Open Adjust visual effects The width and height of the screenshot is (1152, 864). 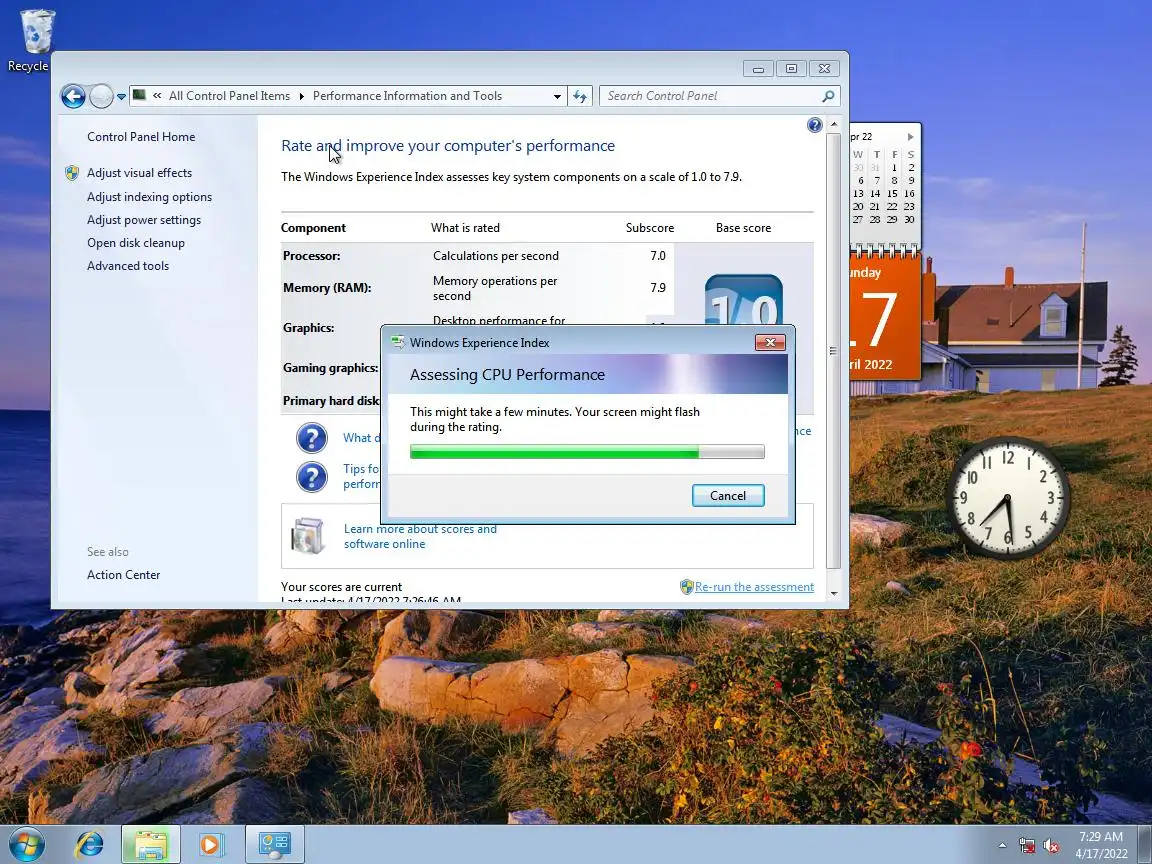tap(140, 173)
